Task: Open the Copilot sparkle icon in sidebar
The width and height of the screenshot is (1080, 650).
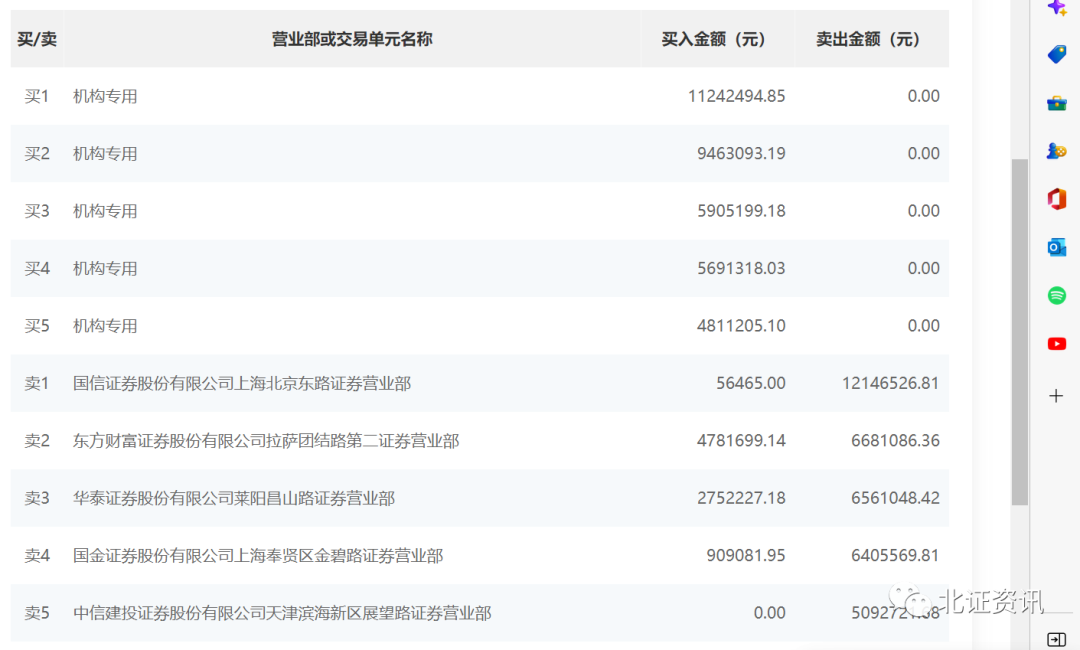Action: pos(1057,8)
